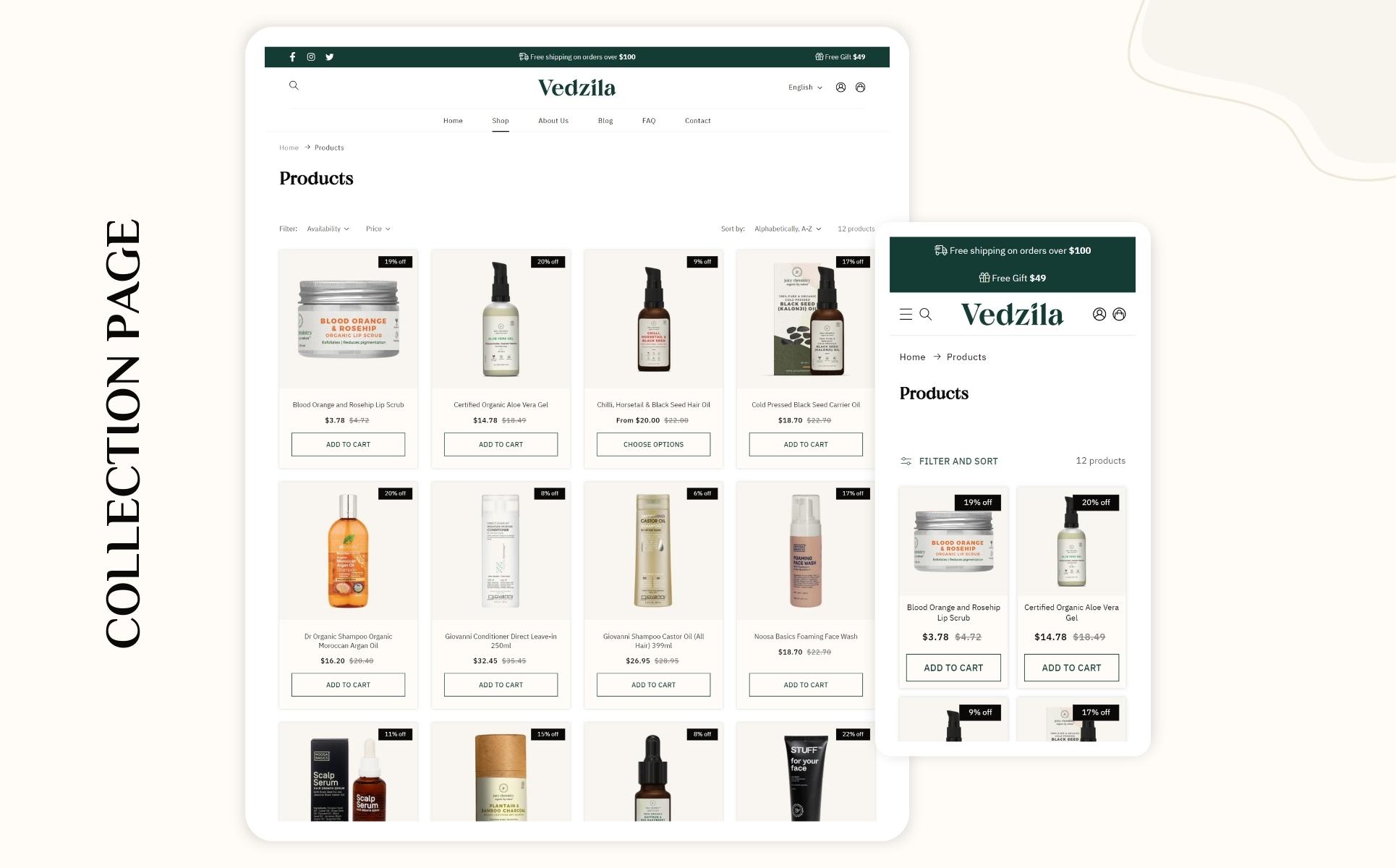Click the Home breadcrumb link
1396x868 pixels.
point(289,148)
